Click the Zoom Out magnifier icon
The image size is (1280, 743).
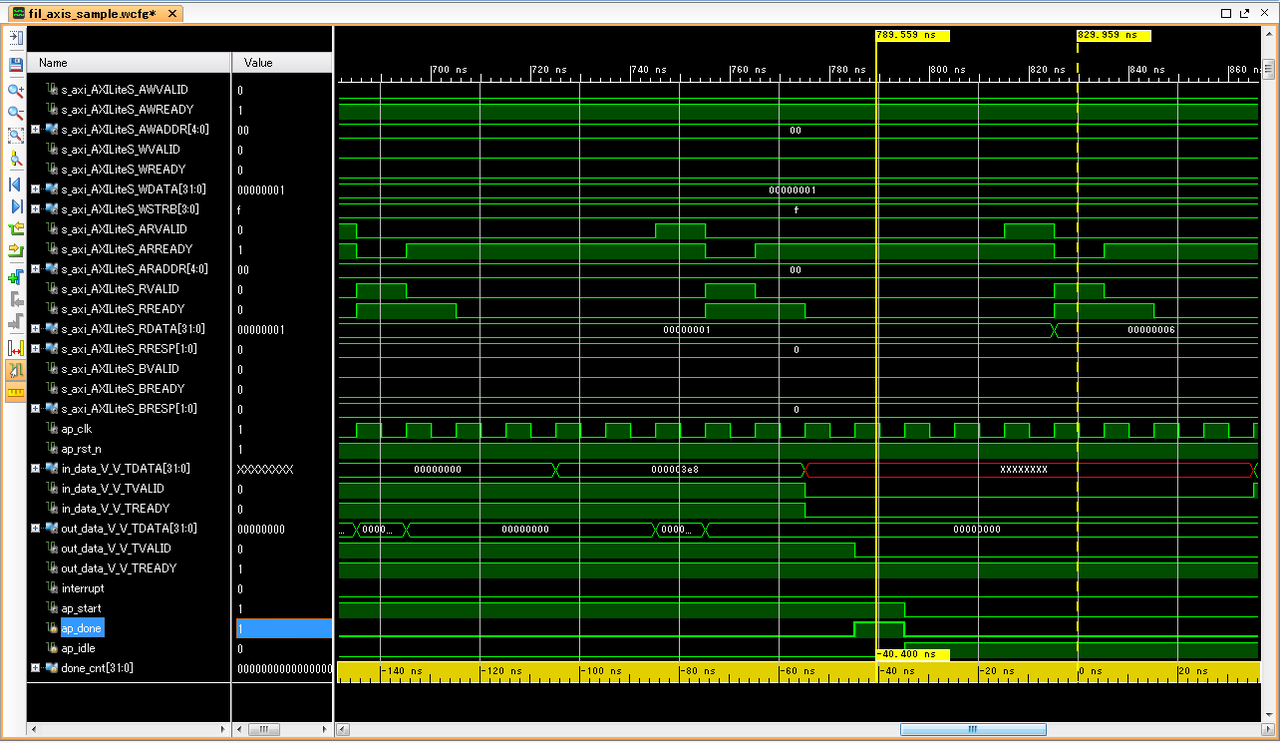click(15, 113)
